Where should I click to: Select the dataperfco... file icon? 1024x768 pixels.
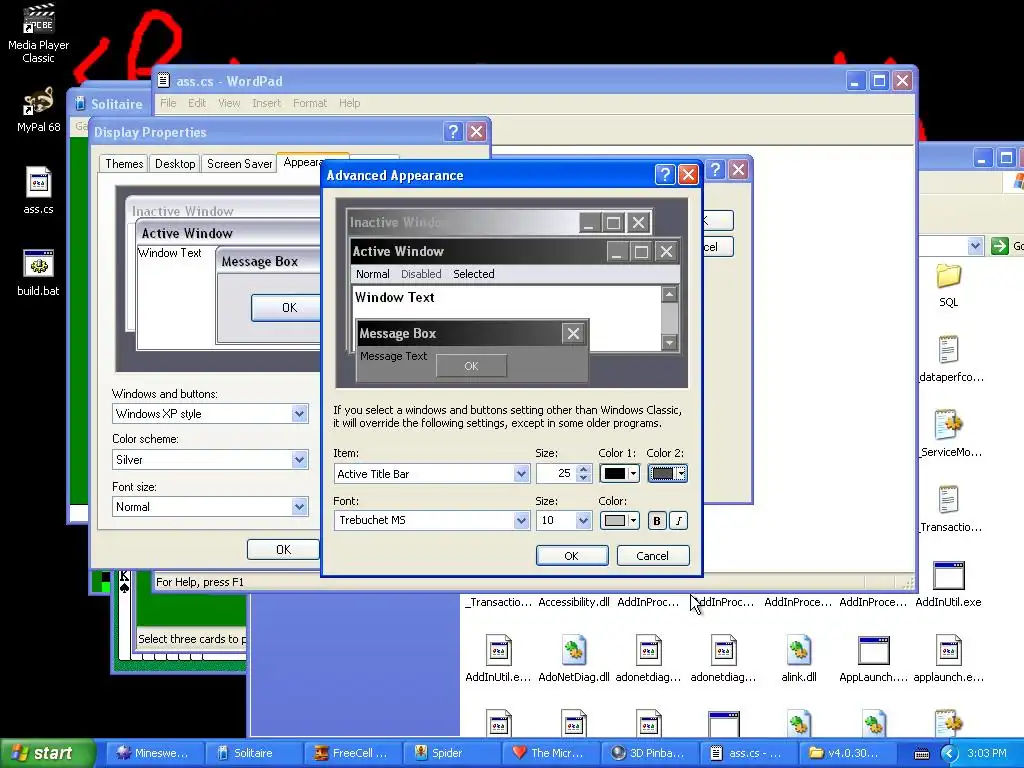pos(950,359)
